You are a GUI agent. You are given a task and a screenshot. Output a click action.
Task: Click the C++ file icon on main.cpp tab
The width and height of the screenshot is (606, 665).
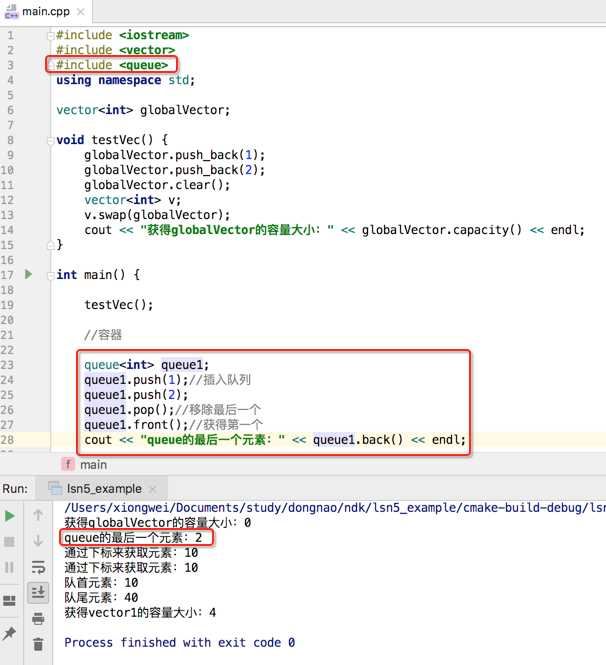[x=11, y=11]
